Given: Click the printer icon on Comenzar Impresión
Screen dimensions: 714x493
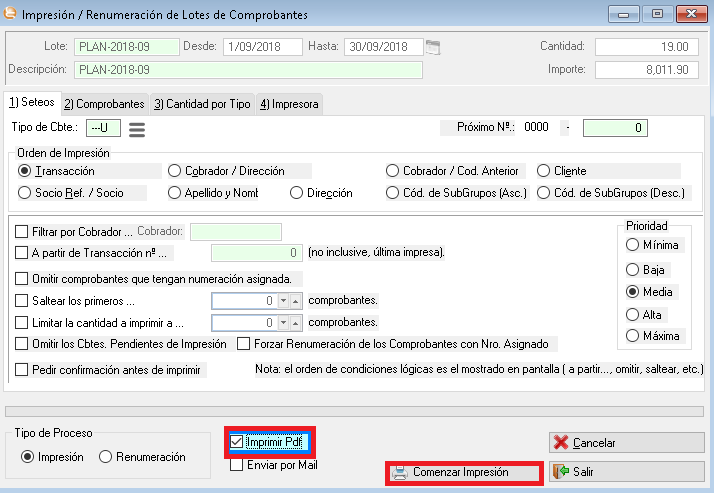Looking at the screenshot, I should tap(399, 472).
